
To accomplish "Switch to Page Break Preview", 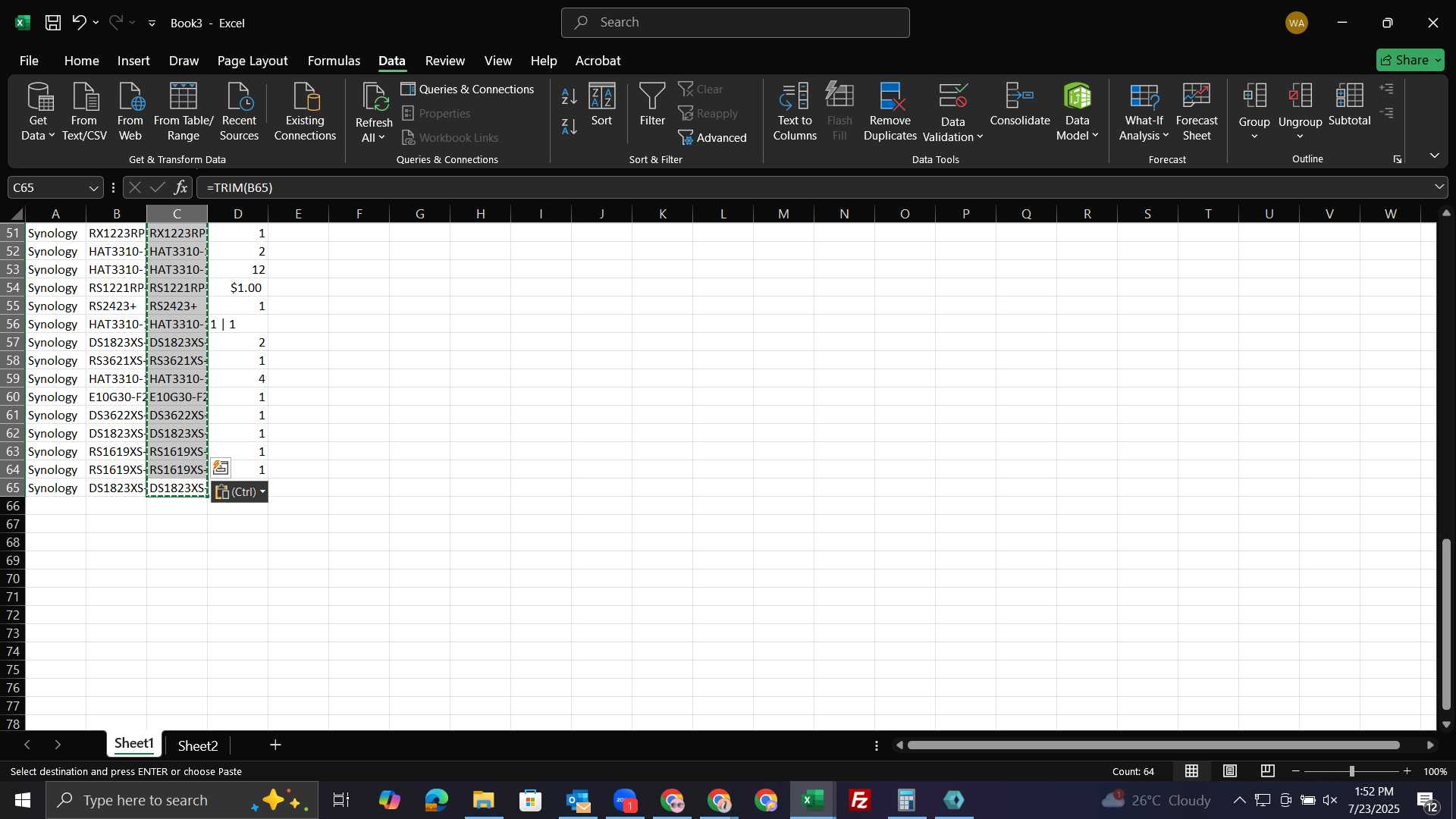I will click(x=1268, y=771).
